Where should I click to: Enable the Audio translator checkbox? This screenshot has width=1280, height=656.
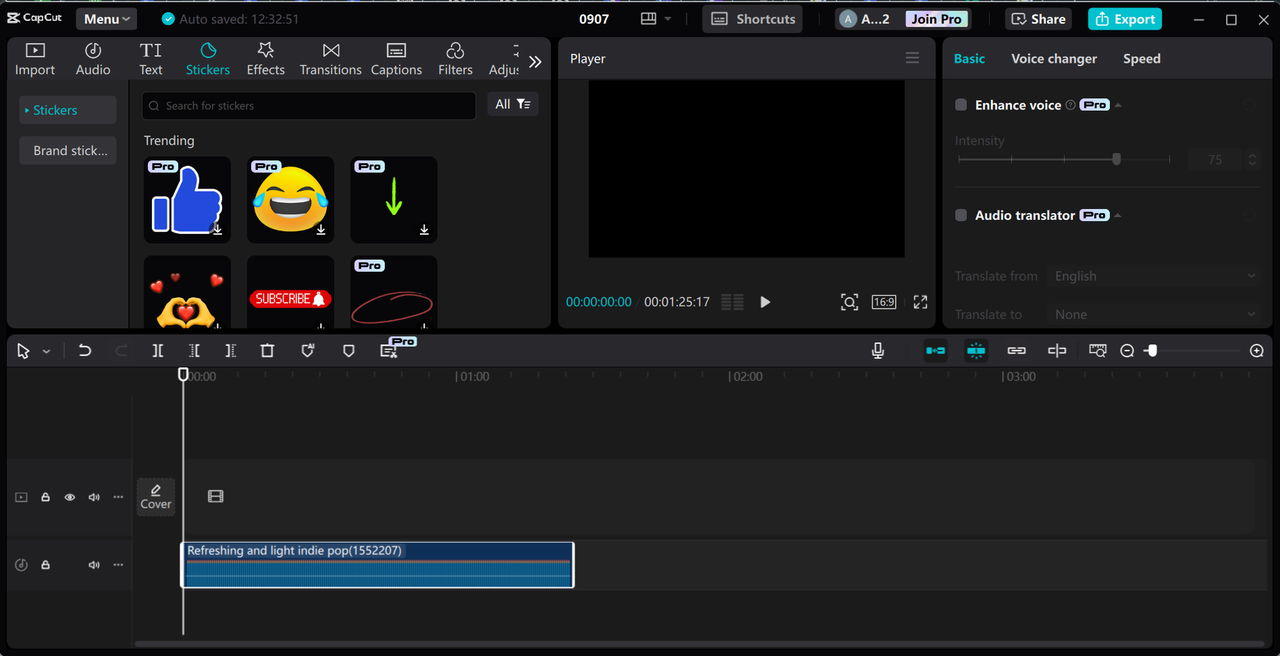[961, 215]
